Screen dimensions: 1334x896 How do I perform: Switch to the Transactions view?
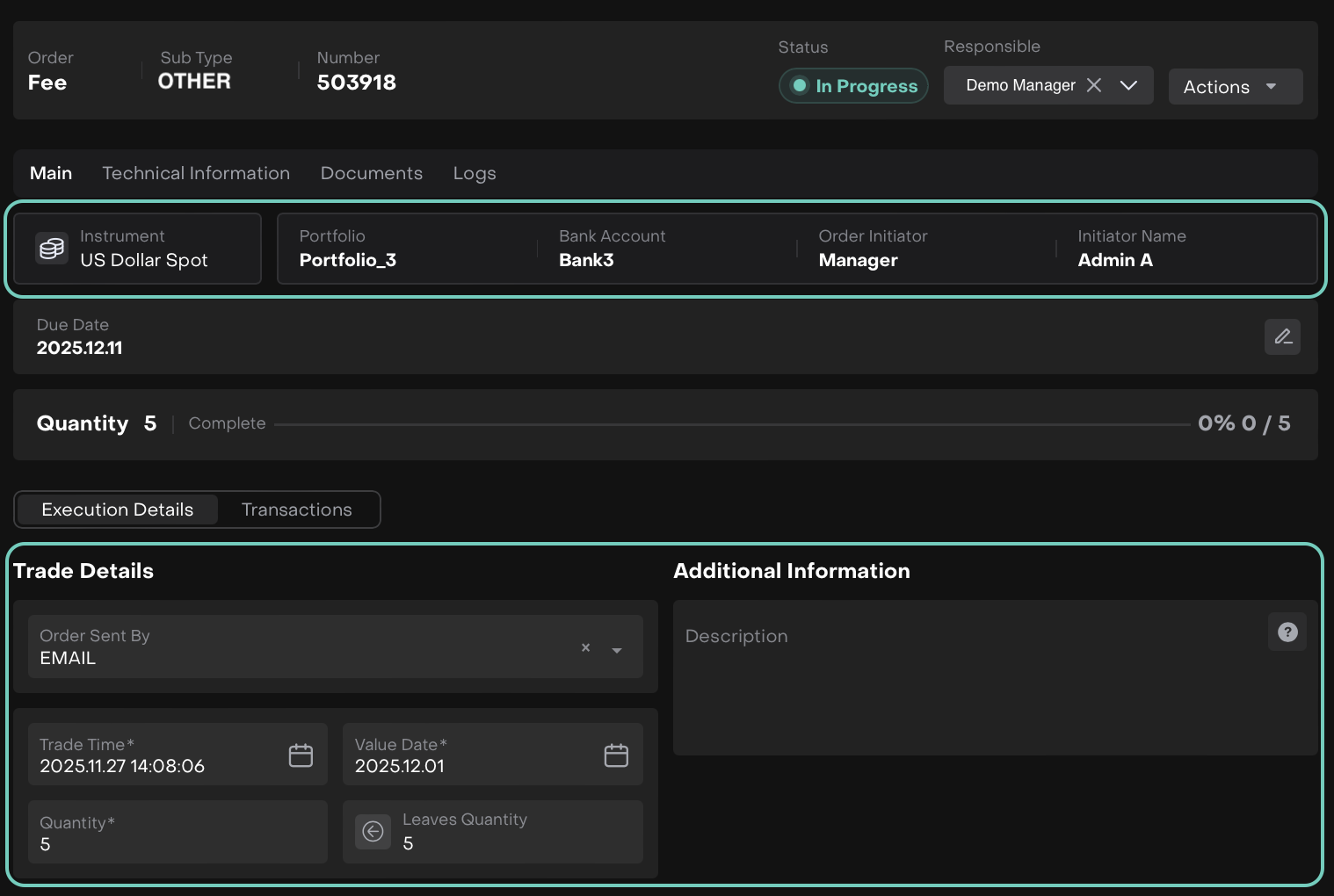pyautogui.click(x=296, y=510)
